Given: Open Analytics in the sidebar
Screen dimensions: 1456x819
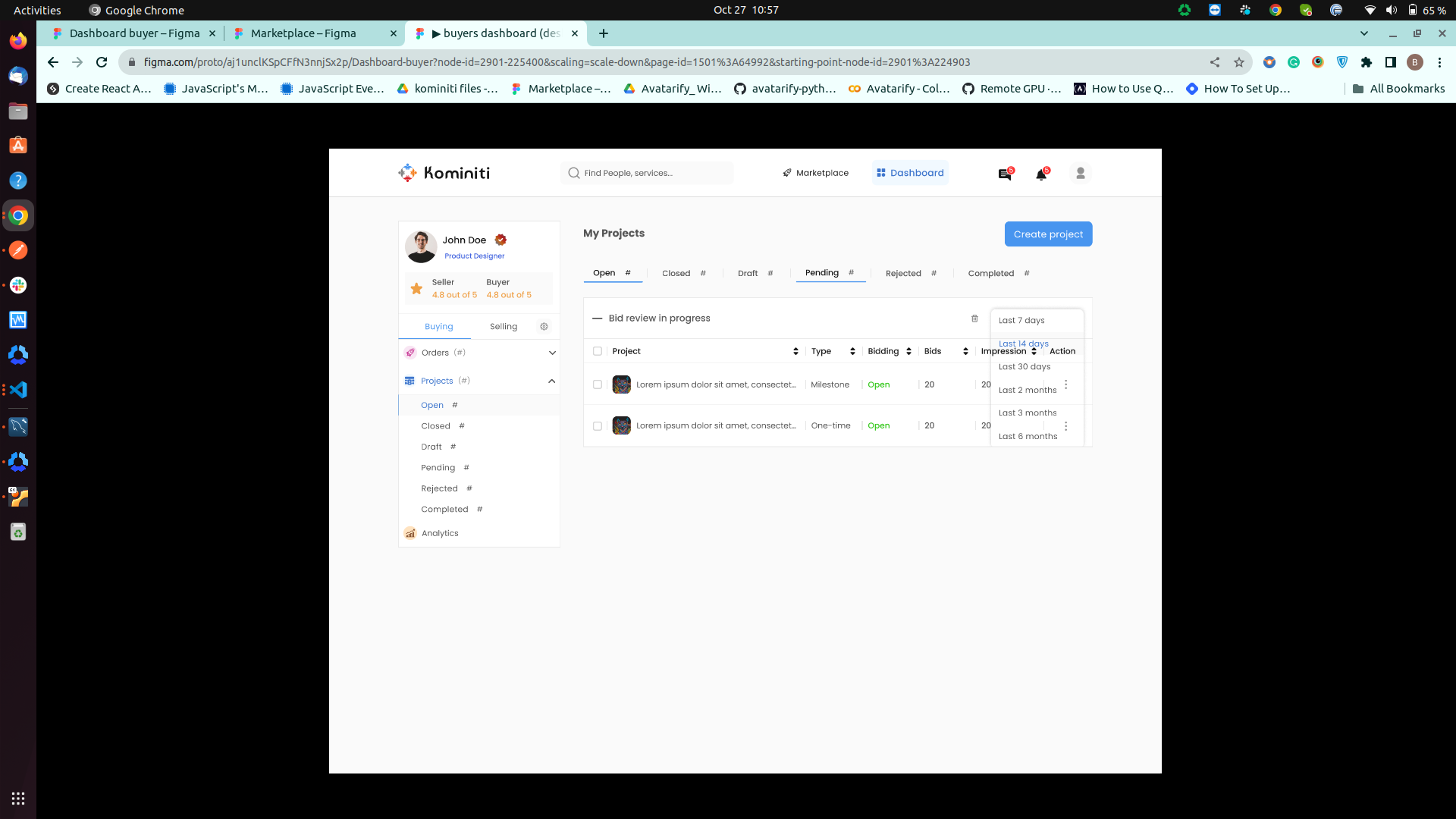Looking at the screenshot, I should click(440, 533).
